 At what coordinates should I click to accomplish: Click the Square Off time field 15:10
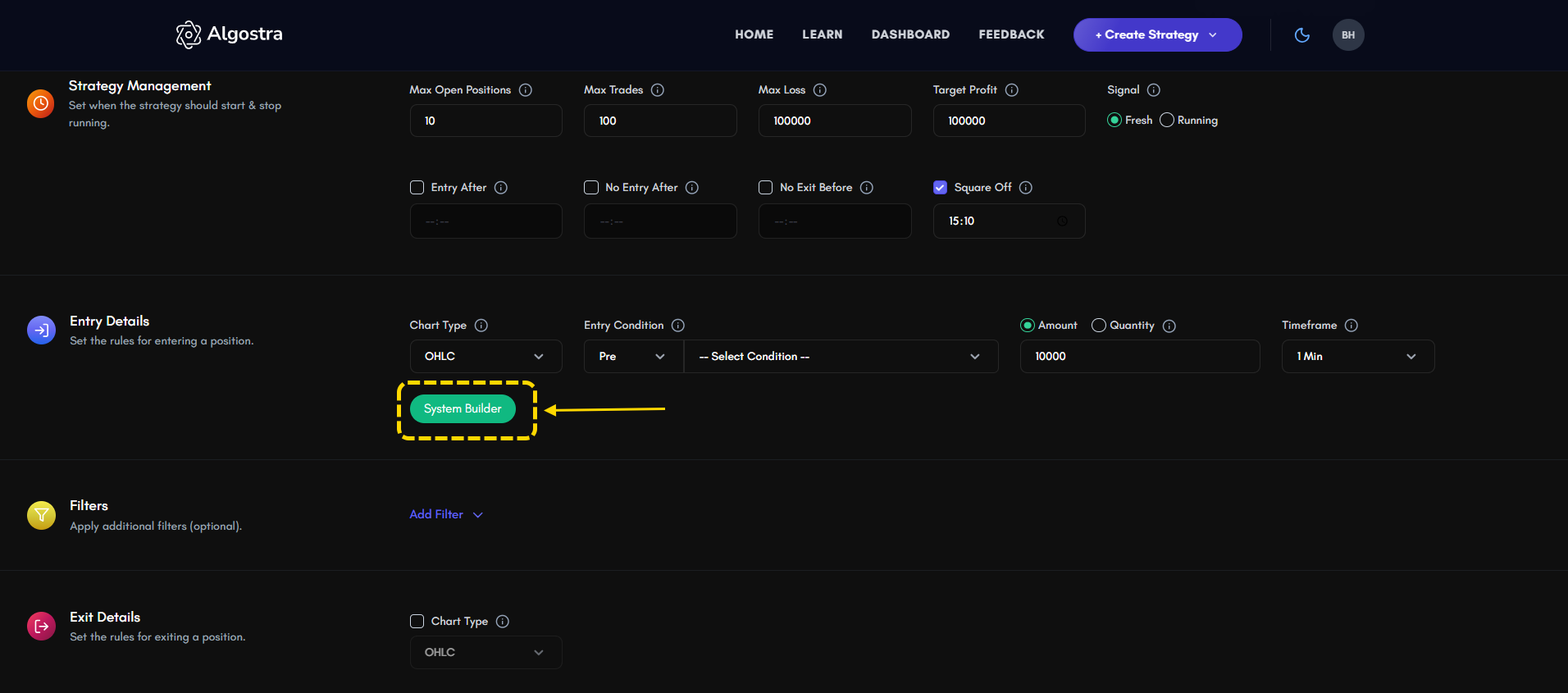point(1009,221)
